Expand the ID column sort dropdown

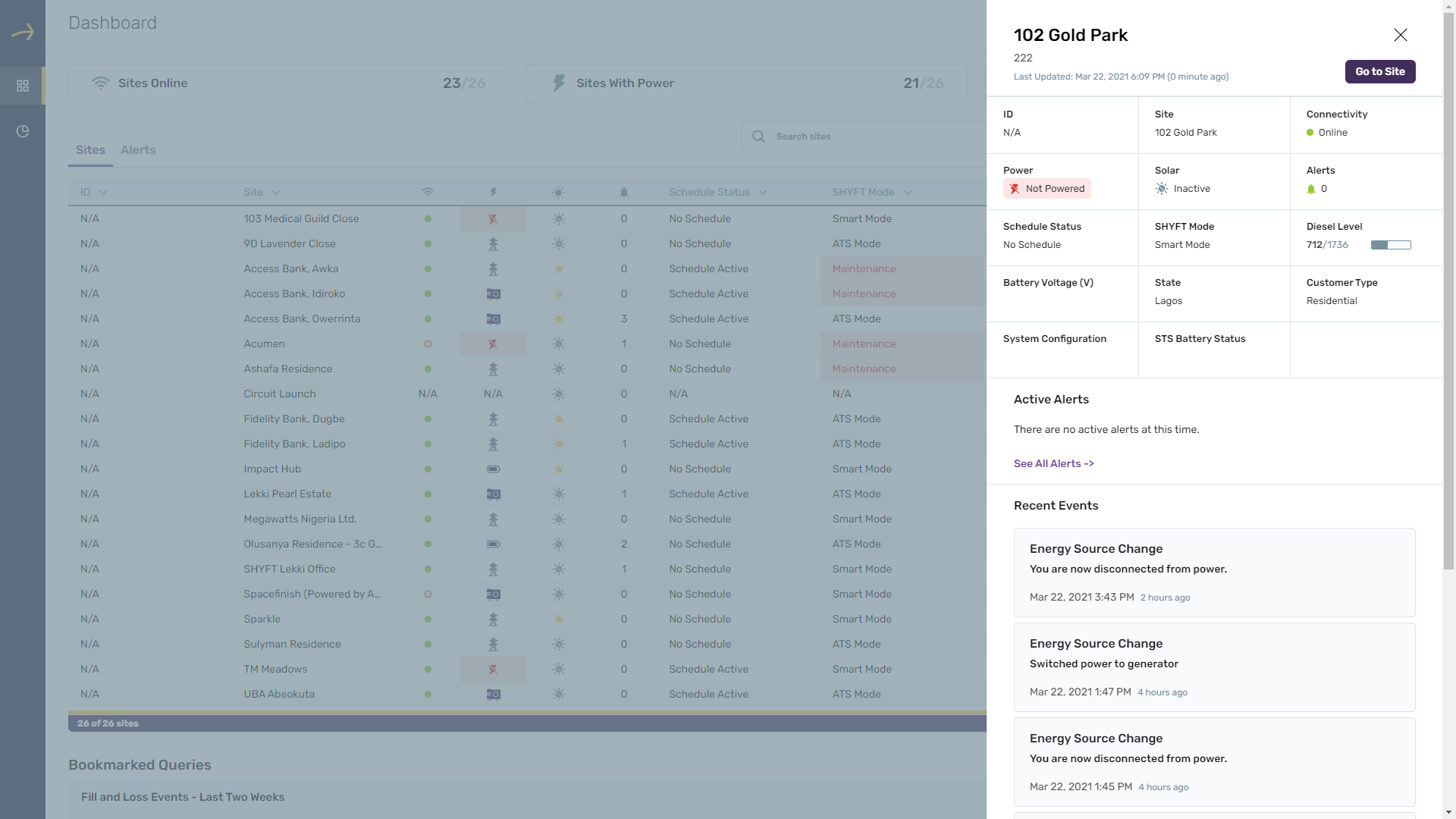103,193
